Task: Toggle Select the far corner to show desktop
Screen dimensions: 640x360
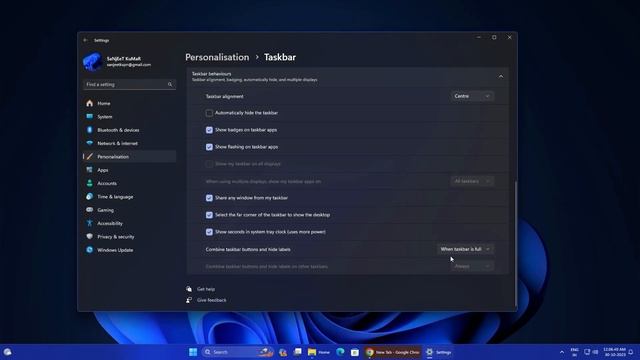Action: coord(209,215)
